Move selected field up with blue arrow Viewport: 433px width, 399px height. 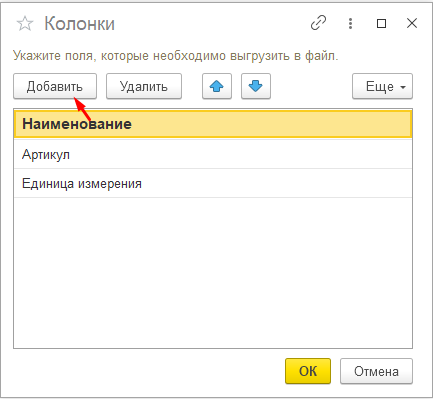217,86
